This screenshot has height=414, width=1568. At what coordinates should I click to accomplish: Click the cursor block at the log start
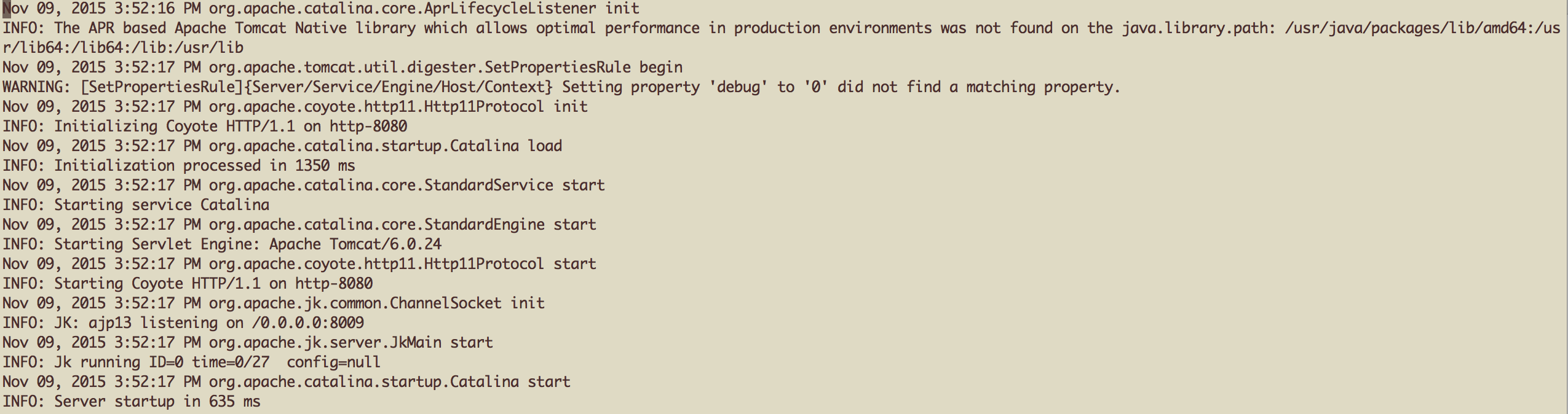[x=7, y=9]
